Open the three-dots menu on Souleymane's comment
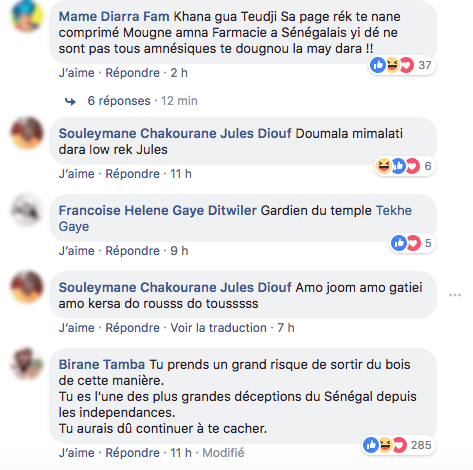Image resolution: width=473 pixels, height=470 pixels. (455, 295)
